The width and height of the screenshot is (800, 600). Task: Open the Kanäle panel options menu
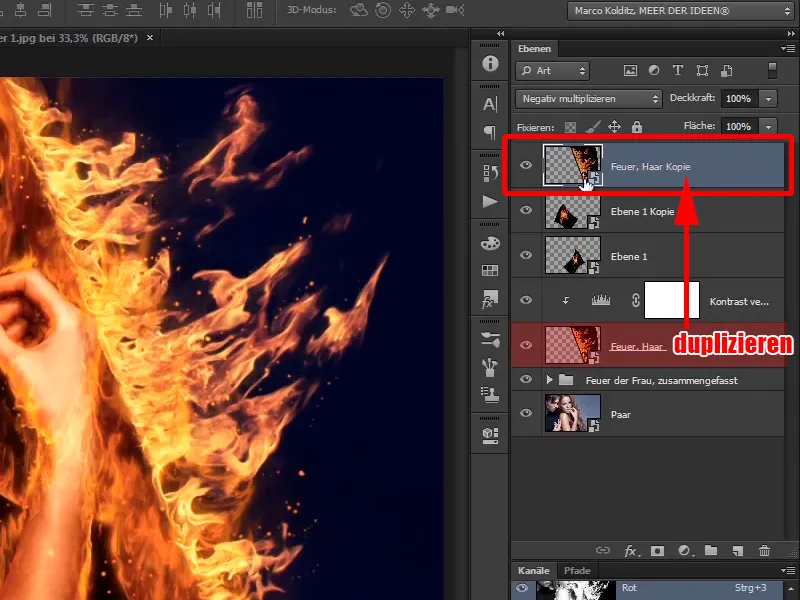click(788, 570)
